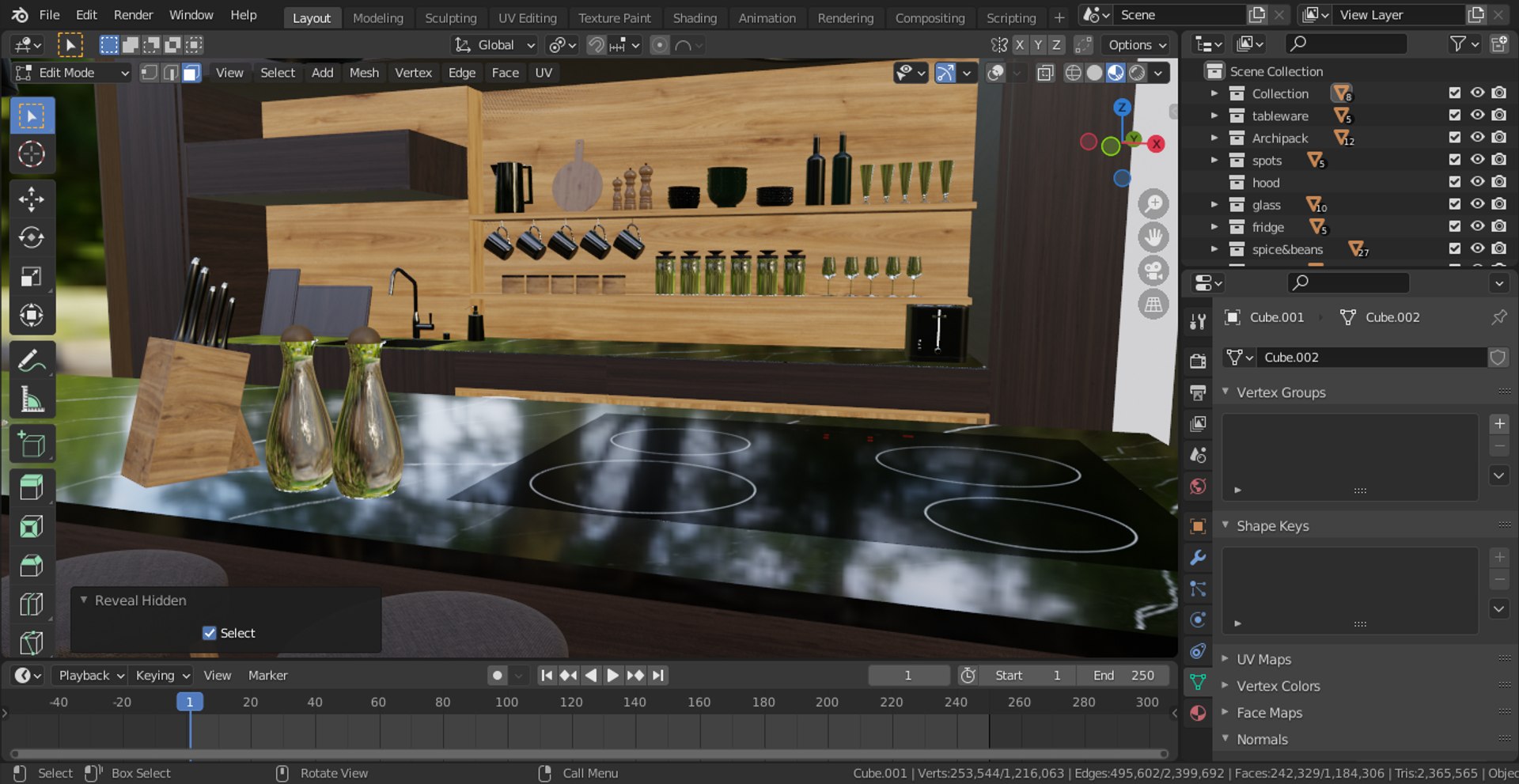Open the Options dropdown

(1137, 45)
